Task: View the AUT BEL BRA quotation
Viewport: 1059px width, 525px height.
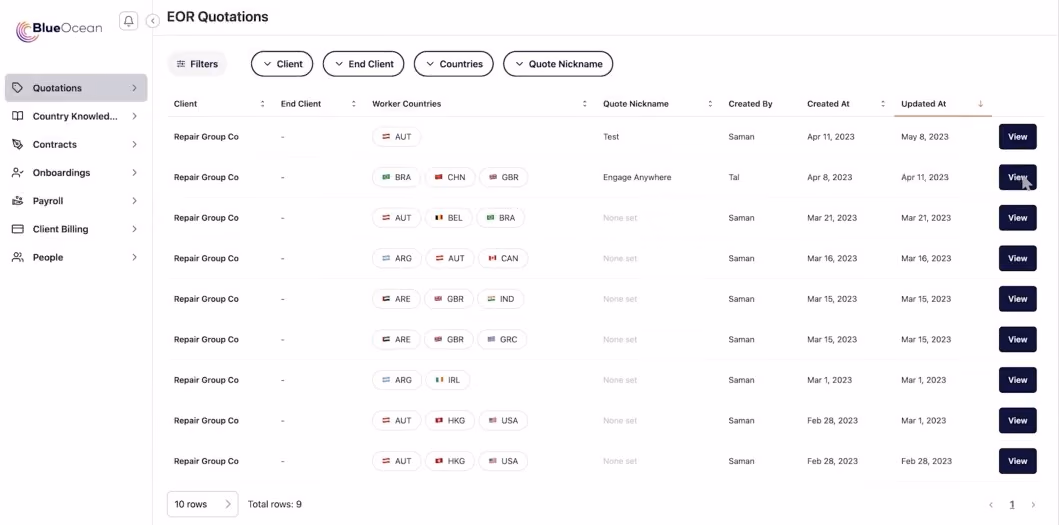Action: pos(1017,218)
